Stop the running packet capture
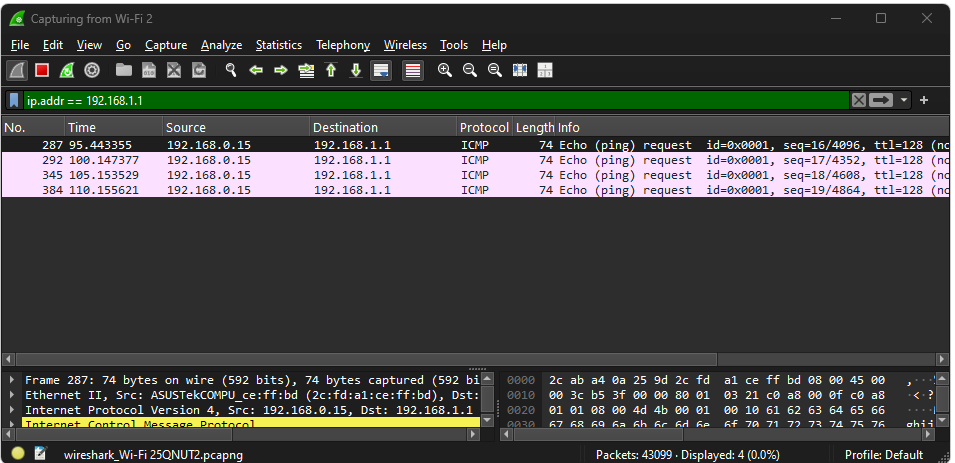 pyautogui.click(x=42, y=70)
